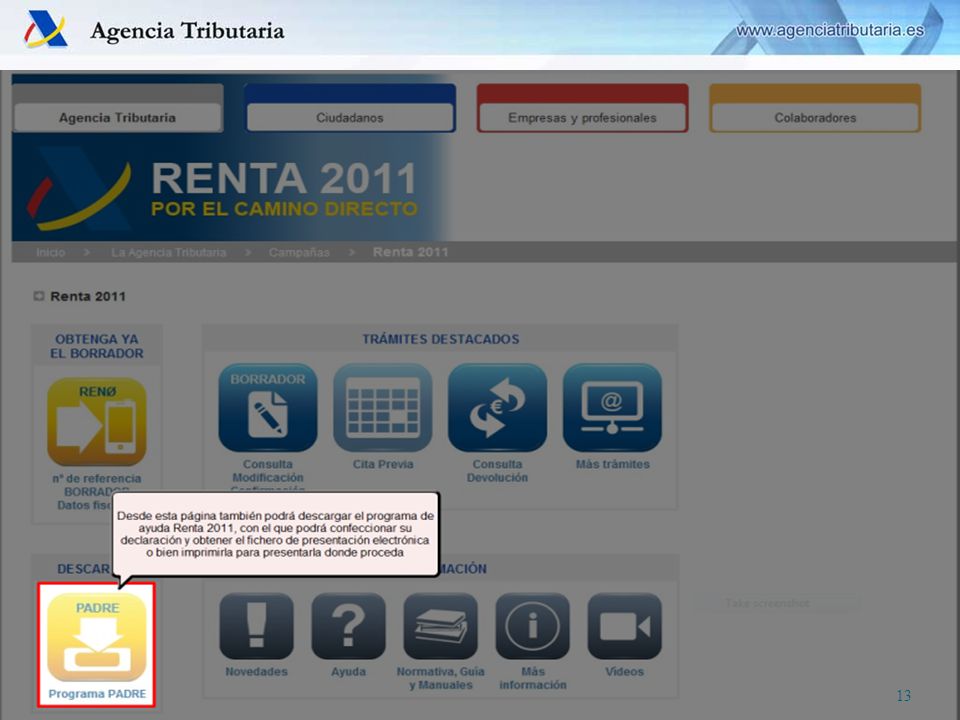Click the TRÁMITES DESTACADOS heading
This screenshot has width=960, height=720.
coord(441,339)
